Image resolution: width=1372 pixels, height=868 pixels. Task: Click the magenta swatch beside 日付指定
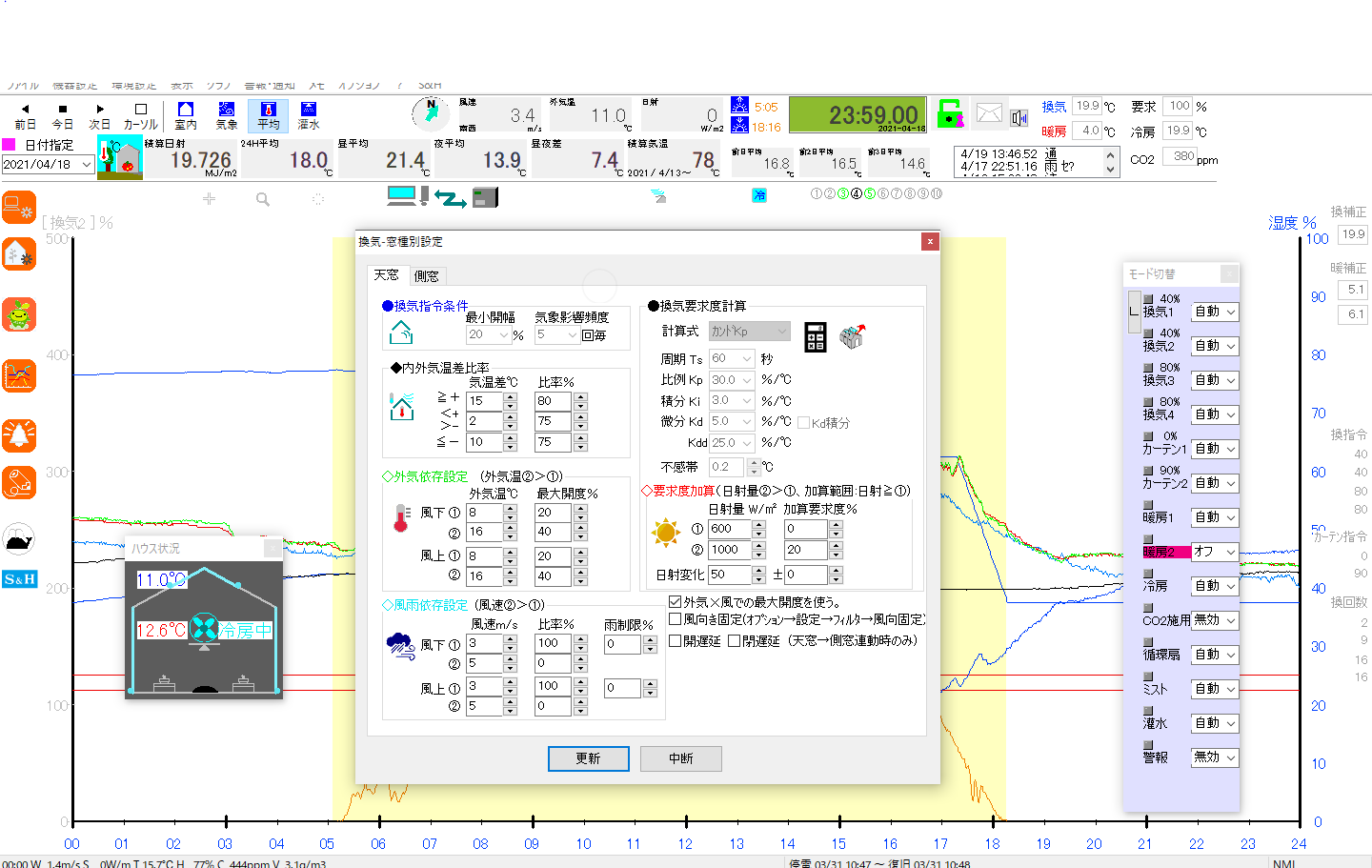tap(10, 145)
